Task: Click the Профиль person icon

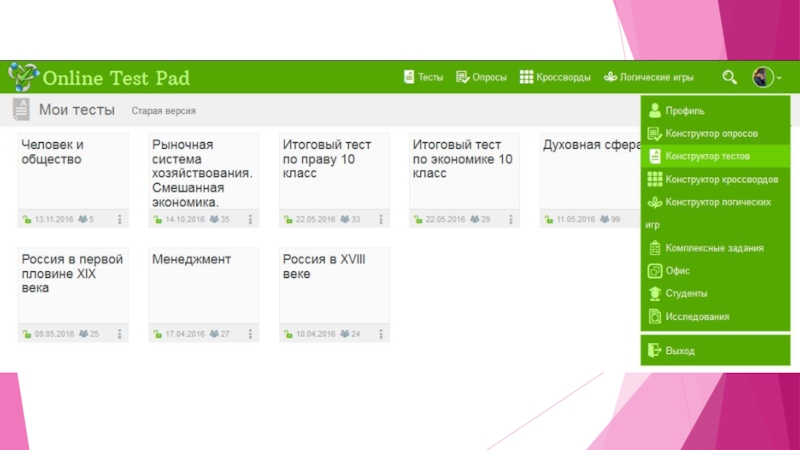Action: pyautogui.click(x=655, y=110)
